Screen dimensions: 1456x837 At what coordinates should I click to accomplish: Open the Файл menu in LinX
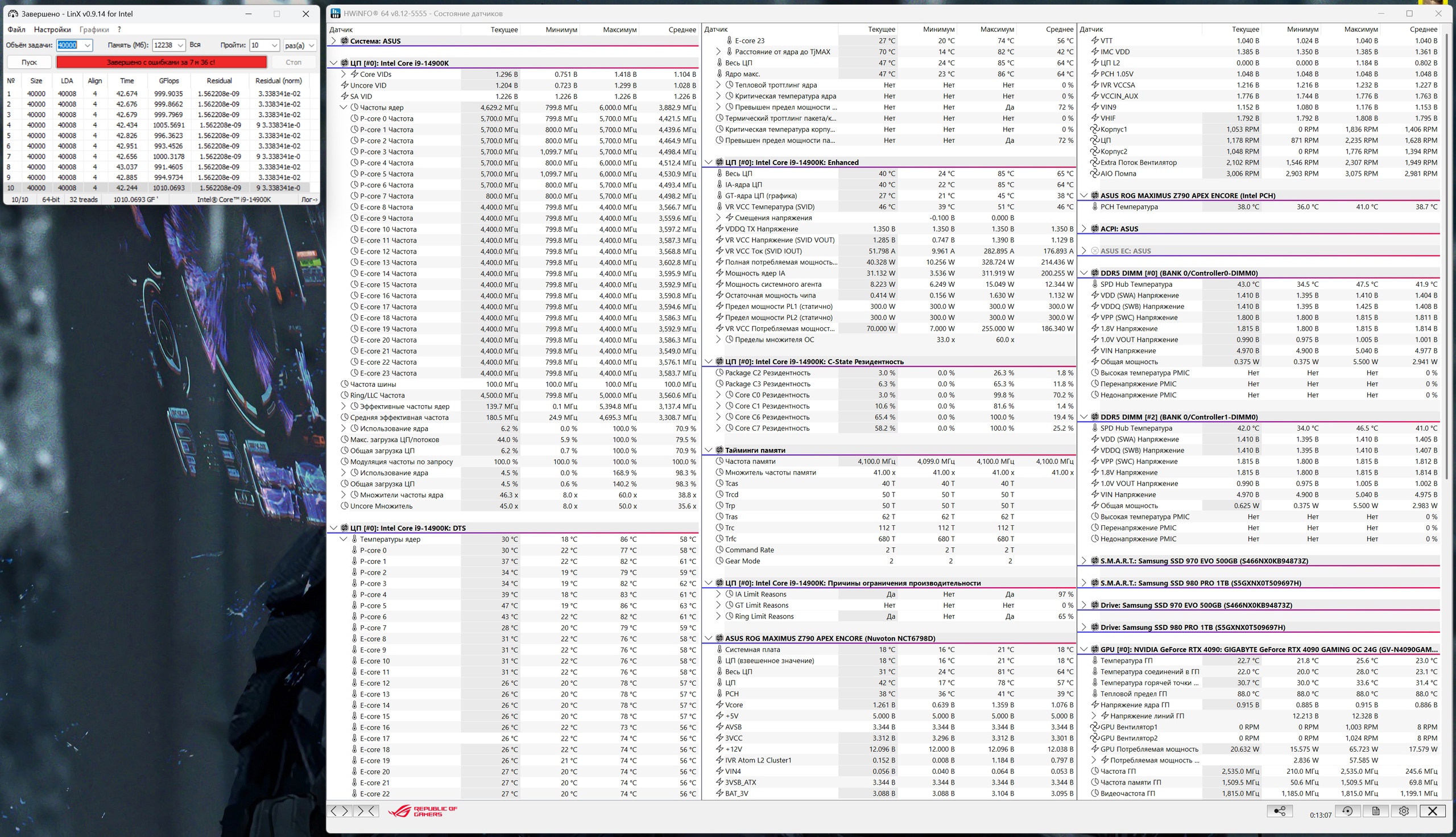click(16, 30)
